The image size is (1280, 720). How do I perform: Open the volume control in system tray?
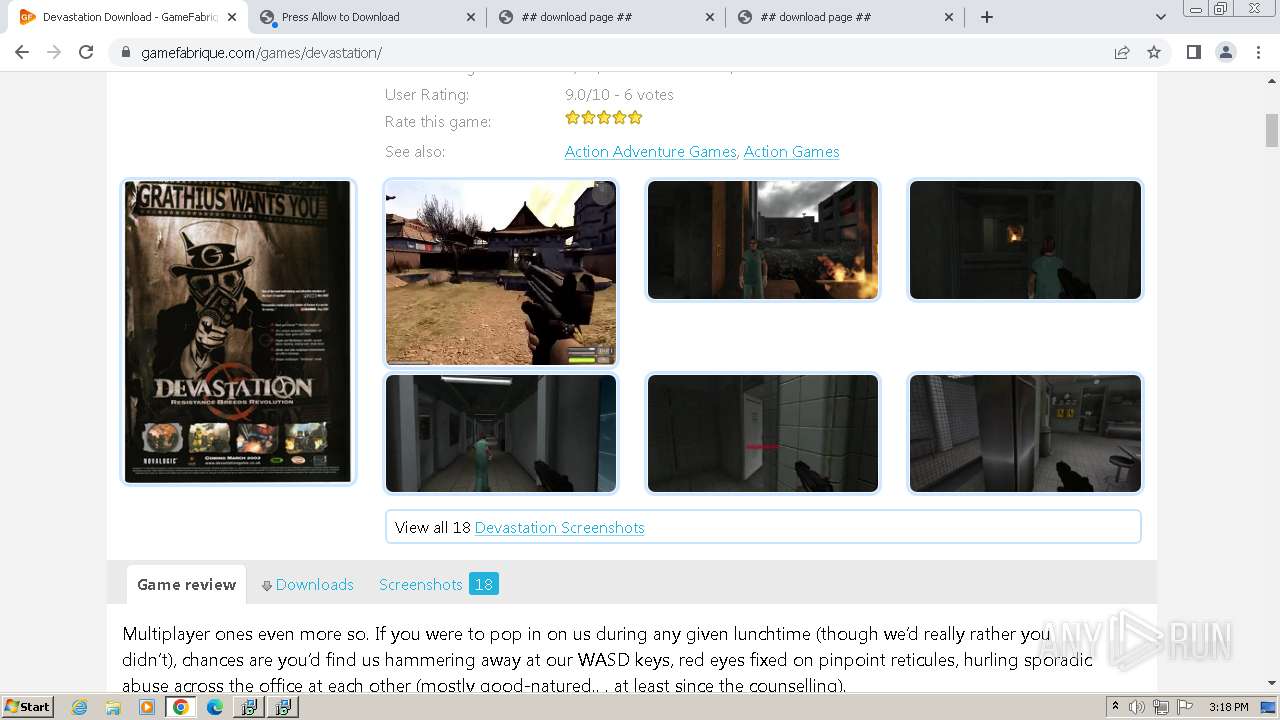point(1137,707)
